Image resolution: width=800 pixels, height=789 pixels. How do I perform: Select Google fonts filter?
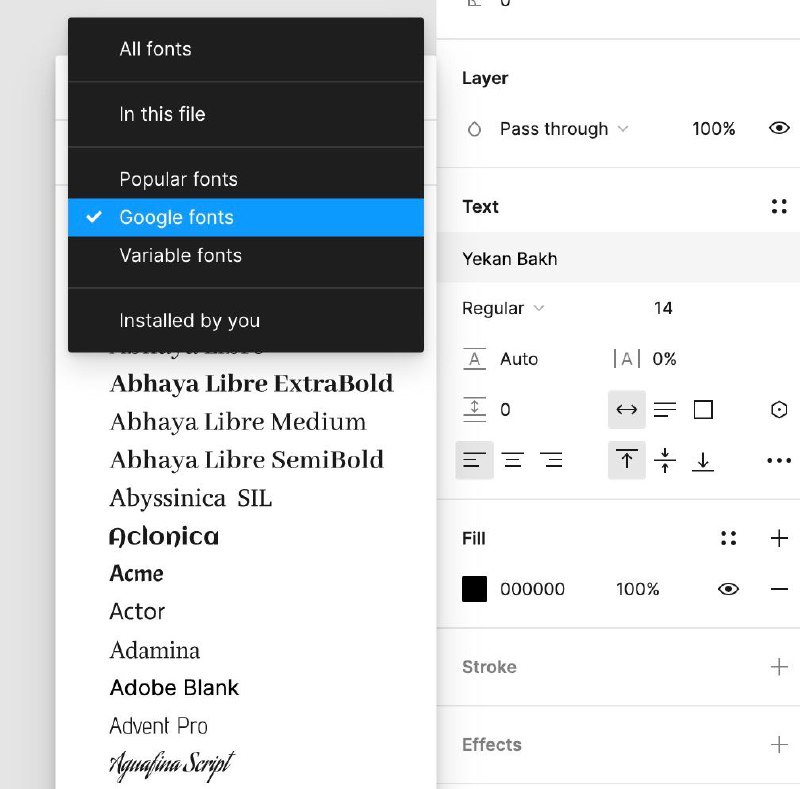246,217
